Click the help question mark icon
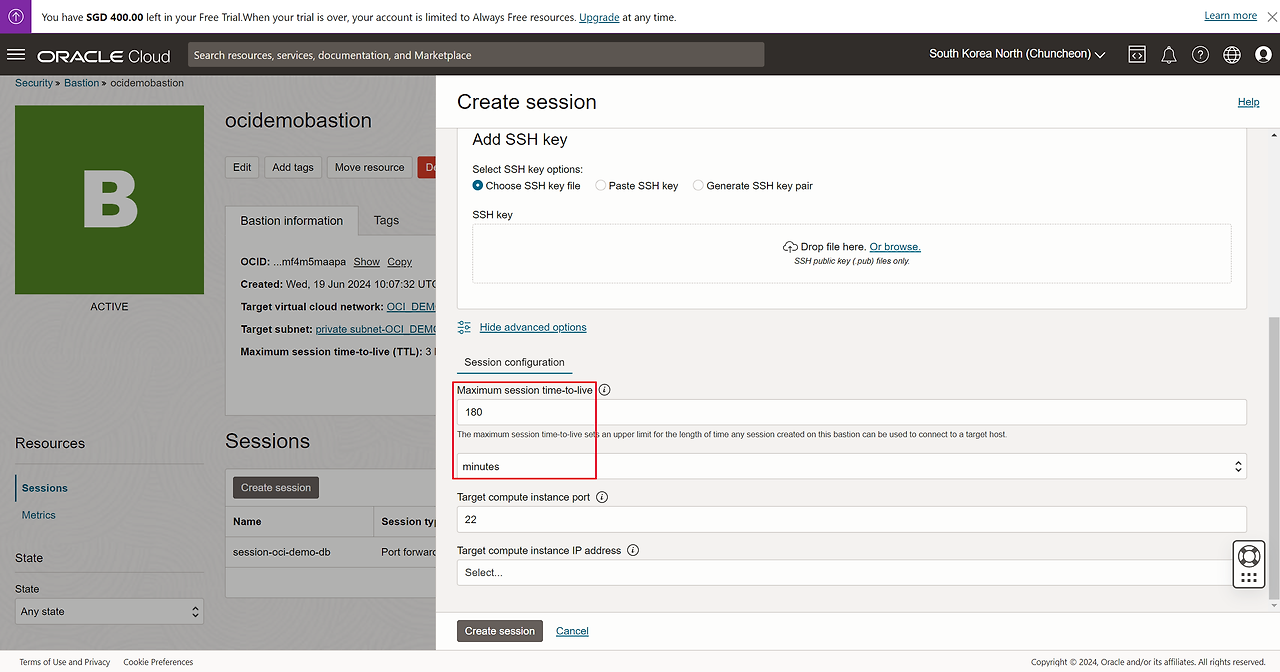1280x672 pixels. 1200,55
